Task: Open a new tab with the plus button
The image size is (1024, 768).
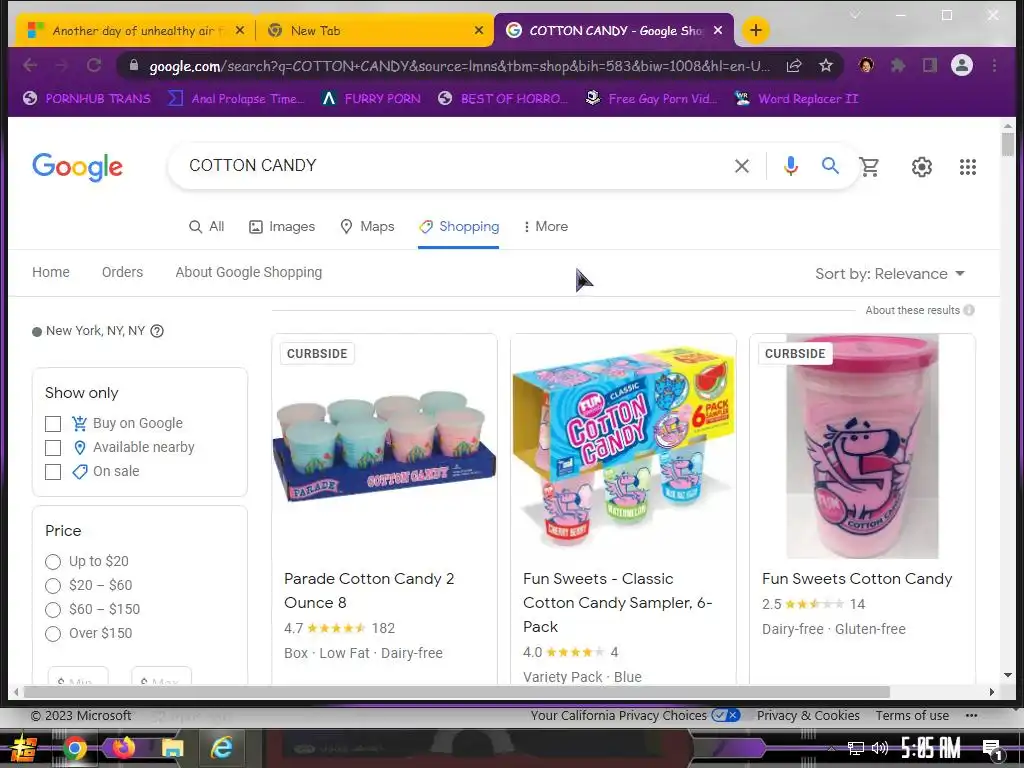Action: [756, 30]
